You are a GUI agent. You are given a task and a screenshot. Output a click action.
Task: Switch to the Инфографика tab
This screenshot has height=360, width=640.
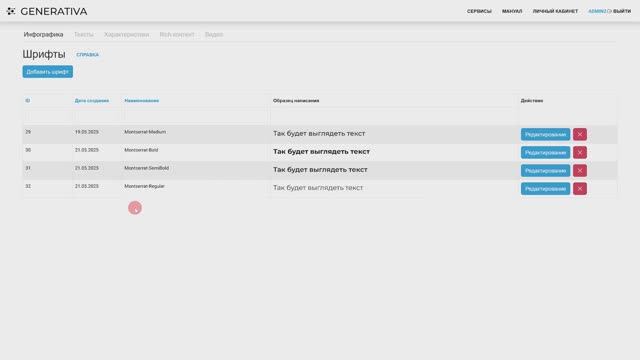point(43,35)
